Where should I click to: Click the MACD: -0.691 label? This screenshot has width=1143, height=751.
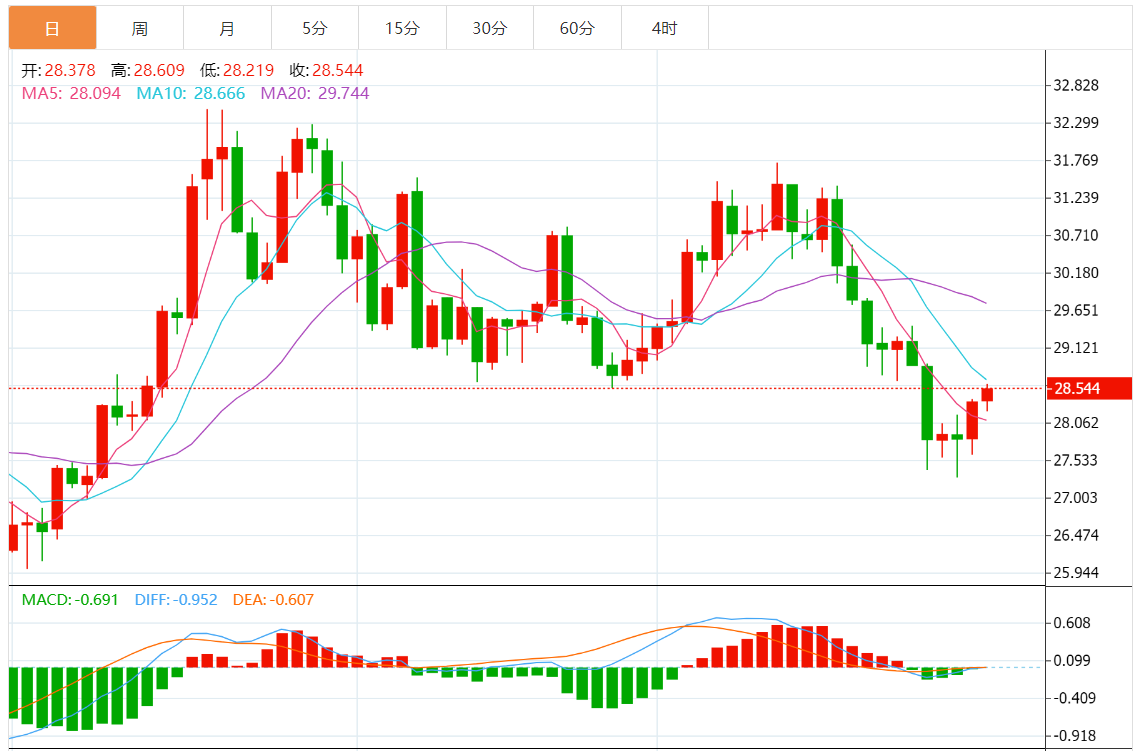[x=70, y=599]
